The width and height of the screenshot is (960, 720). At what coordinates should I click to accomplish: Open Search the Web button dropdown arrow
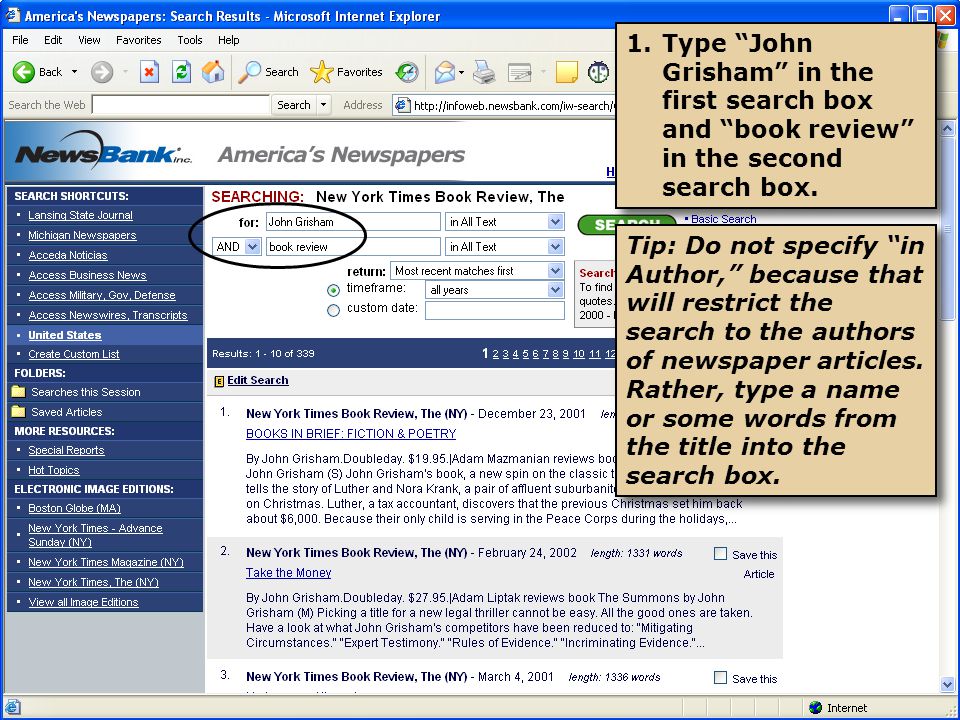click(x=323, y=105)
